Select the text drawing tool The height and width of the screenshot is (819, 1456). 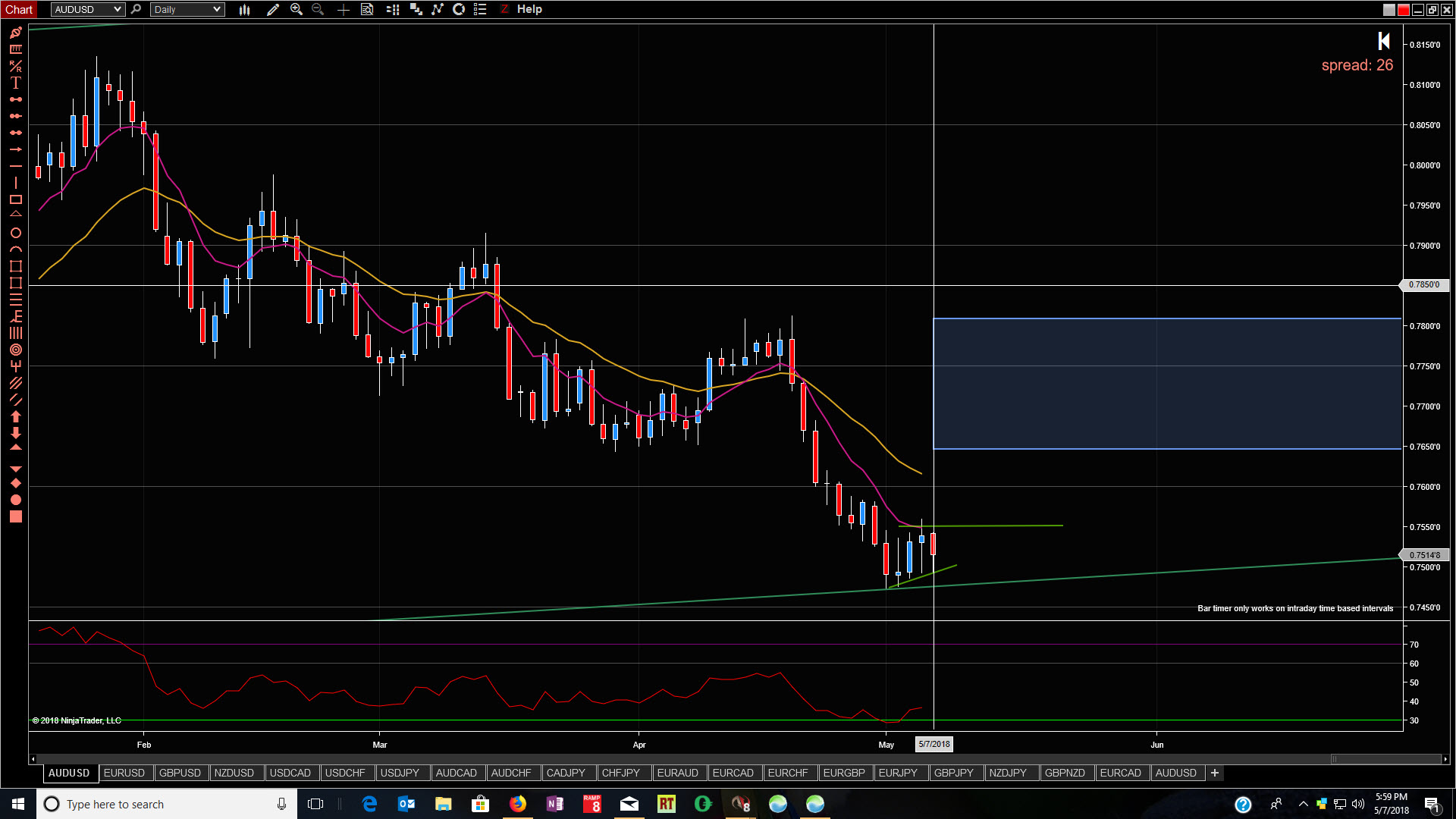tap(15, 83)
